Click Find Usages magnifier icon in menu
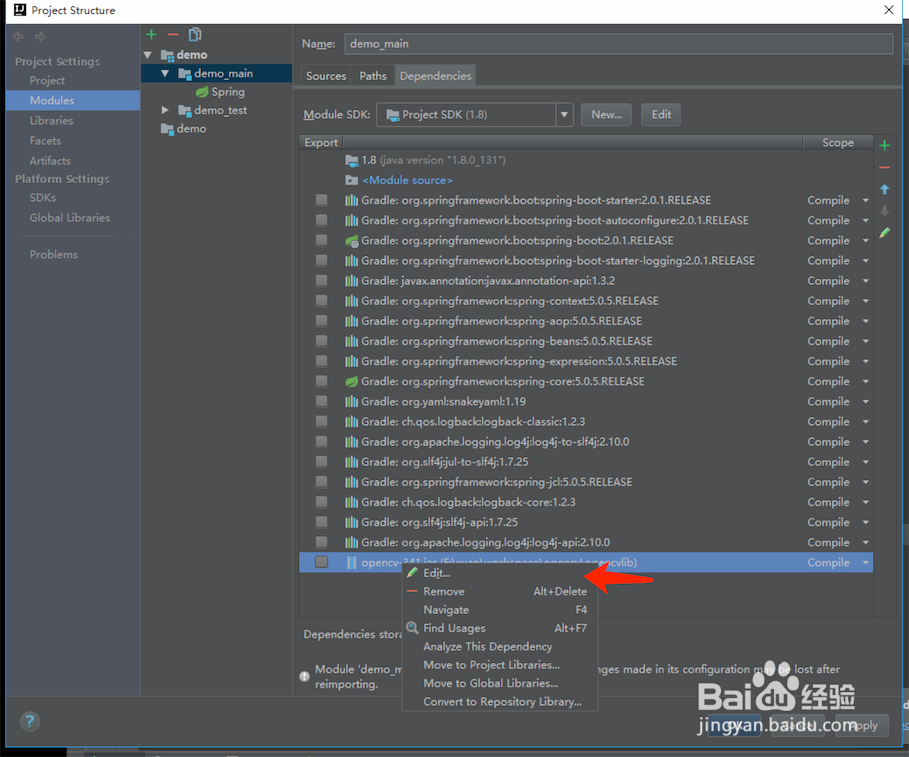The width and height of the screenshot is (909, 757). tap(413, 628)
